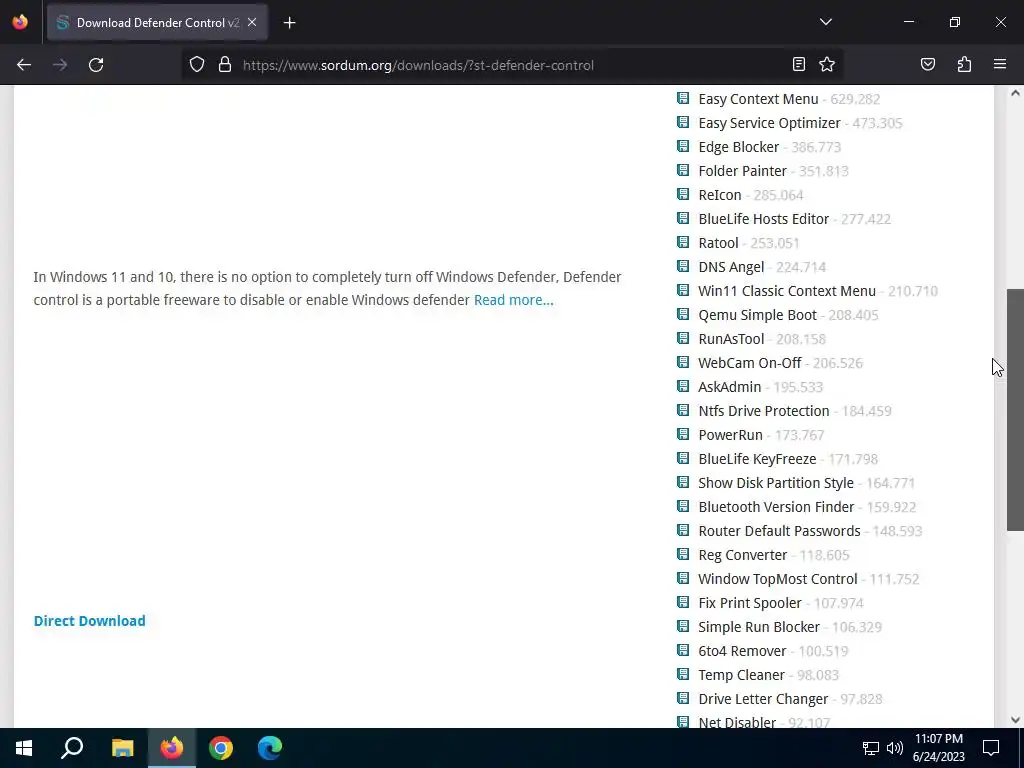Open the tracking protection shield

coord(197,65)
